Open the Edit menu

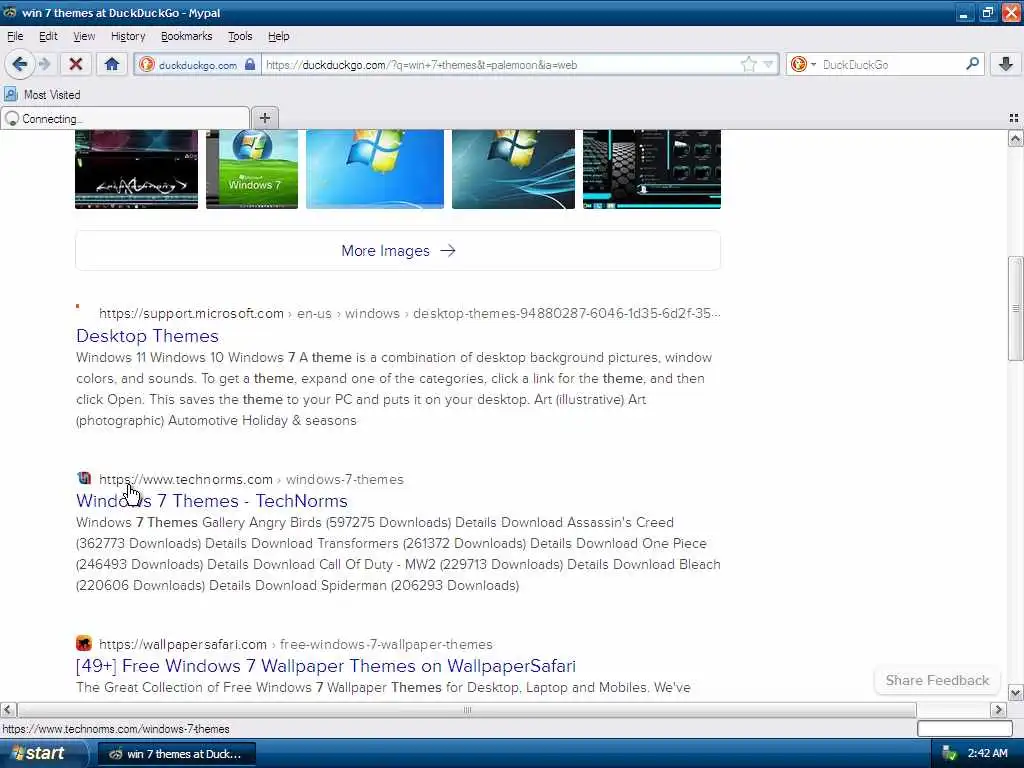click(x=48, y=36)
